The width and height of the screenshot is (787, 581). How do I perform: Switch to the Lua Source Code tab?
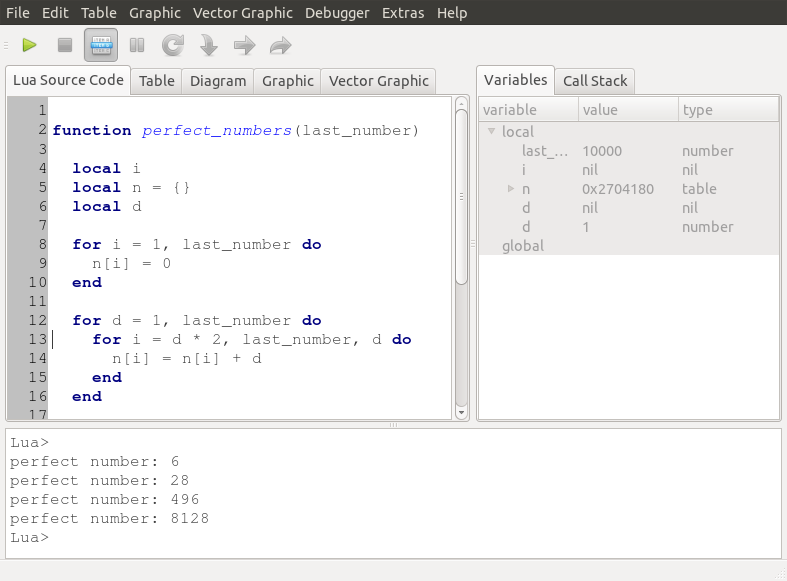coord(68,80)
